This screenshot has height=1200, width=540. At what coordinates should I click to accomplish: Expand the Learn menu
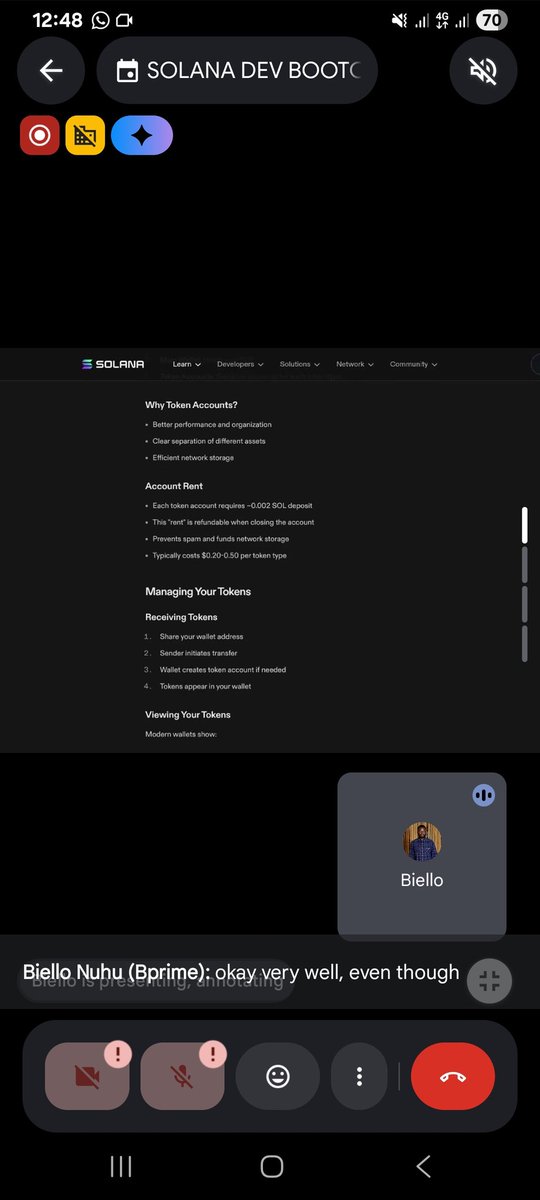point(186,364)
